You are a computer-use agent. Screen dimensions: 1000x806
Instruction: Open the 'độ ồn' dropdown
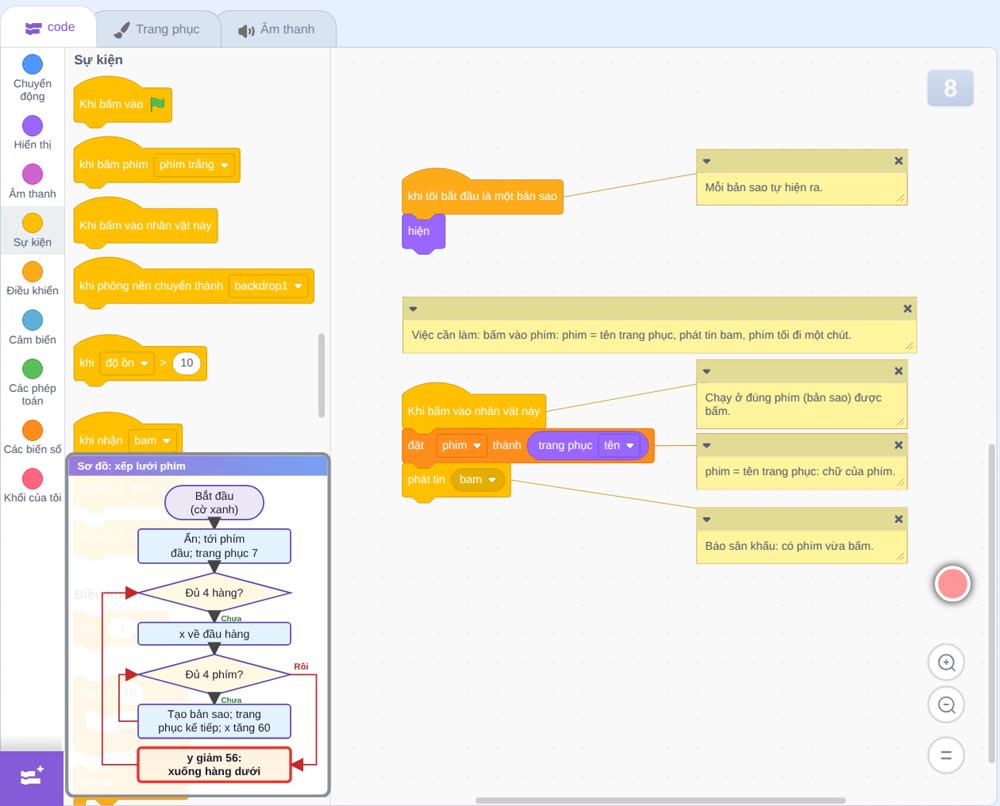(x=127, y=363)
